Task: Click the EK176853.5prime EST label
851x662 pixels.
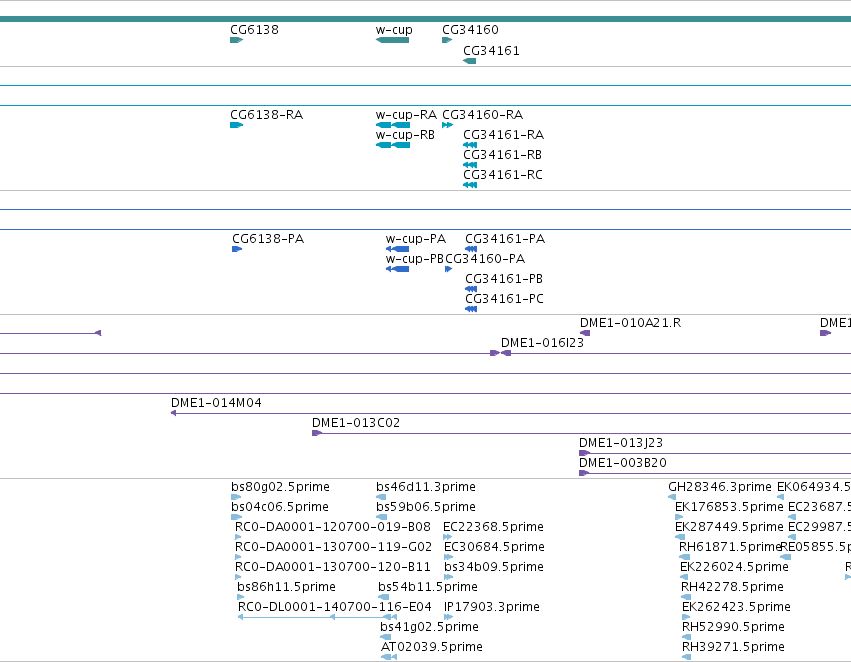Action: click(729, 507)
